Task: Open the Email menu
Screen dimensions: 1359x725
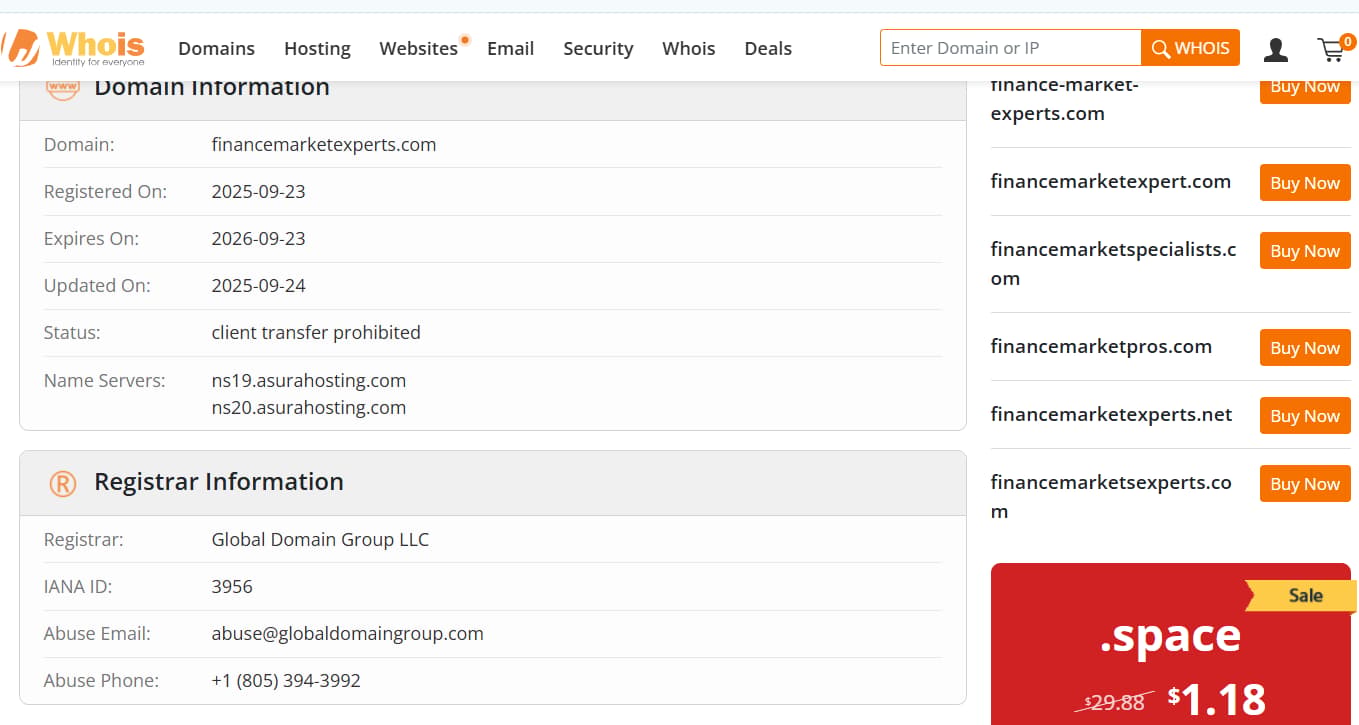Action: (510, 48)
